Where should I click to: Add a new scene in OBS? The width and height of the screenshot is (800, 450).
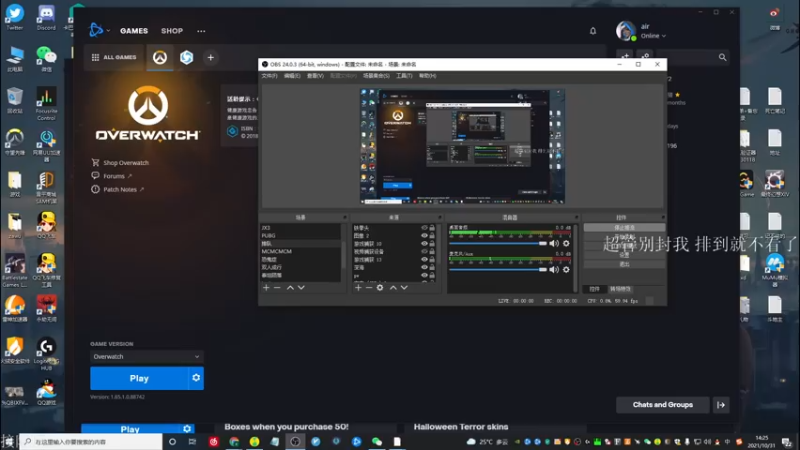click(x=266, y=288)
